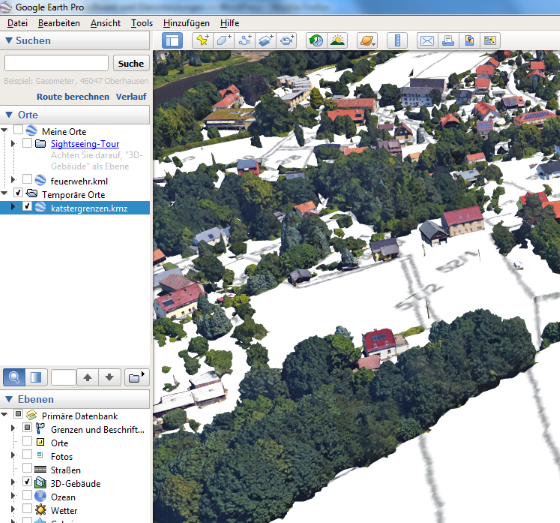Focus the search text field
560x523 pixels.
click(56, 63)
